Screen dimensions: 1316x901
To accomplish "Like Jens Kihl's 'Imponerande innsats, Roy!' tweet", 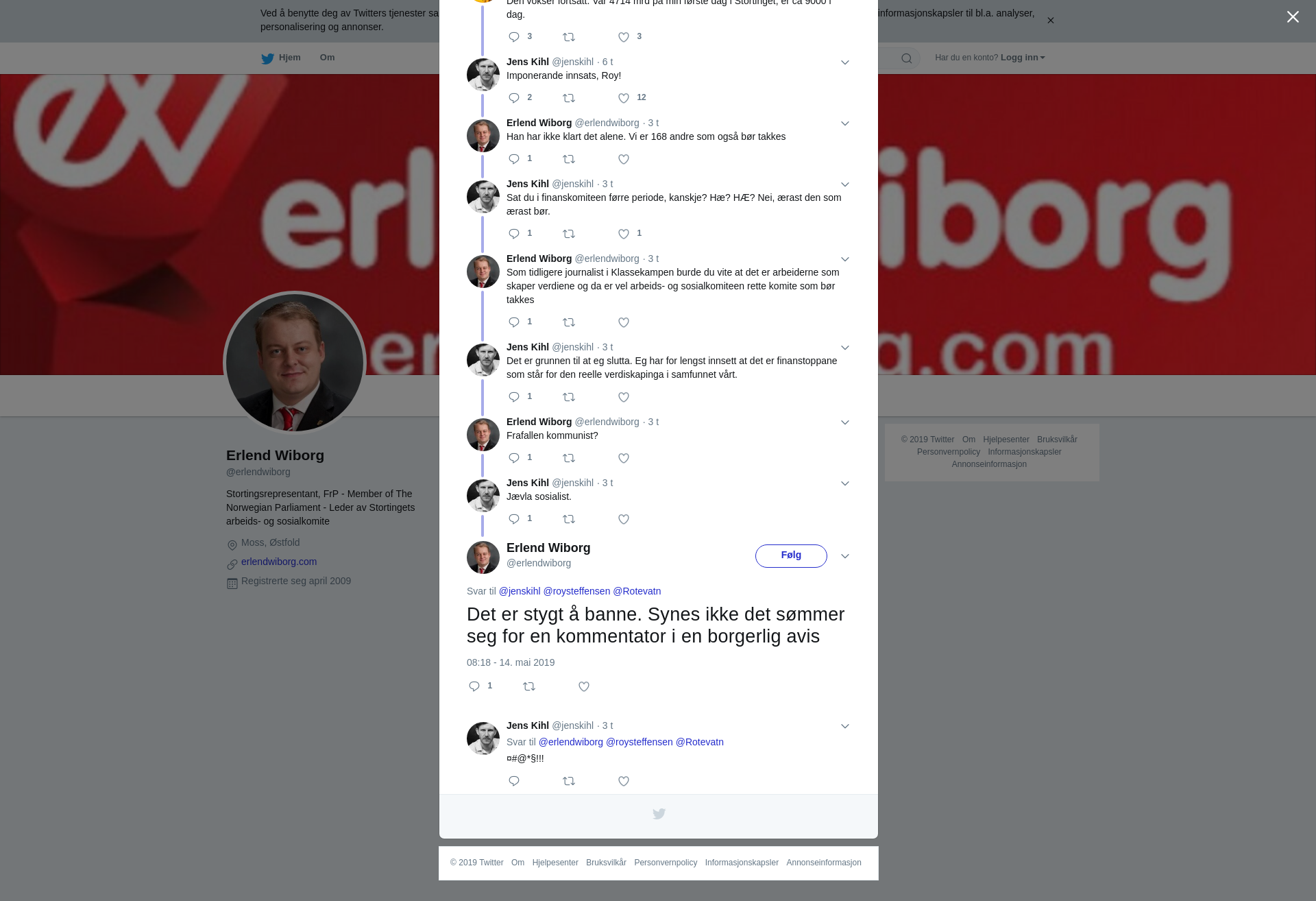I will (624, 99).
